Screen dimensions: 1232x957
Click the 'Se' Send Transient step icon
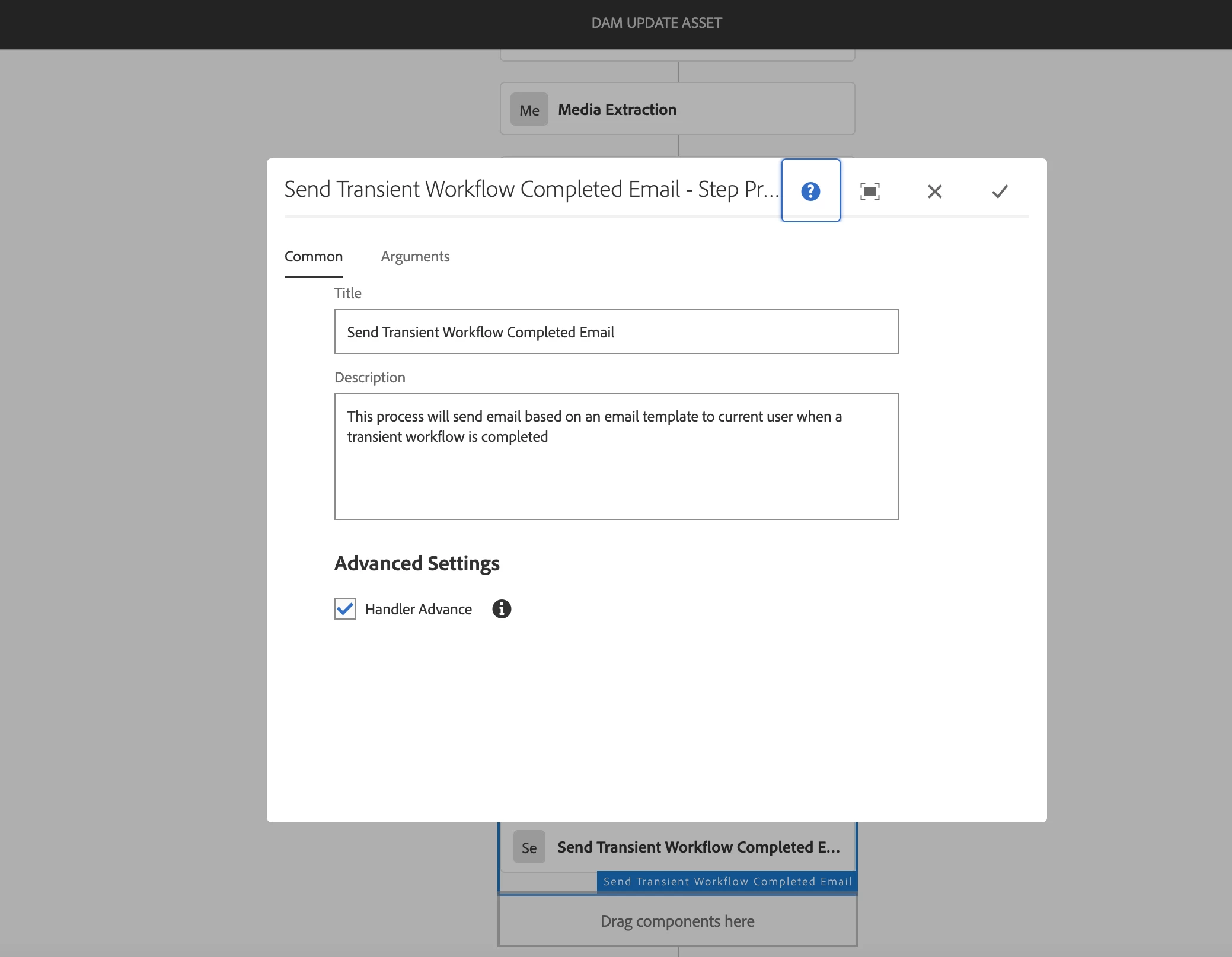(x=529, y=848)
